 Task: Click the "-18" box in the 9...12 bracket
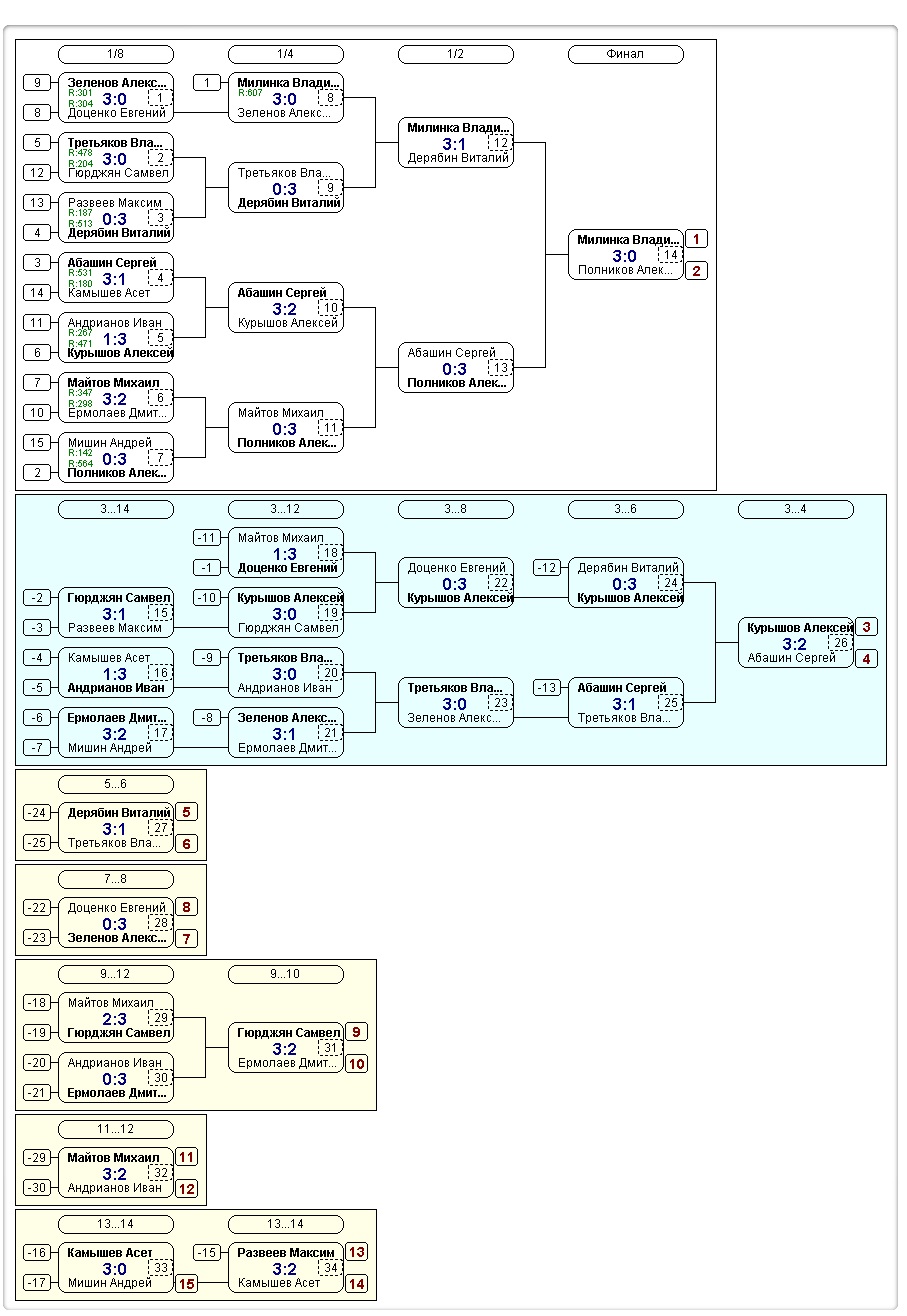point(37,1002)
